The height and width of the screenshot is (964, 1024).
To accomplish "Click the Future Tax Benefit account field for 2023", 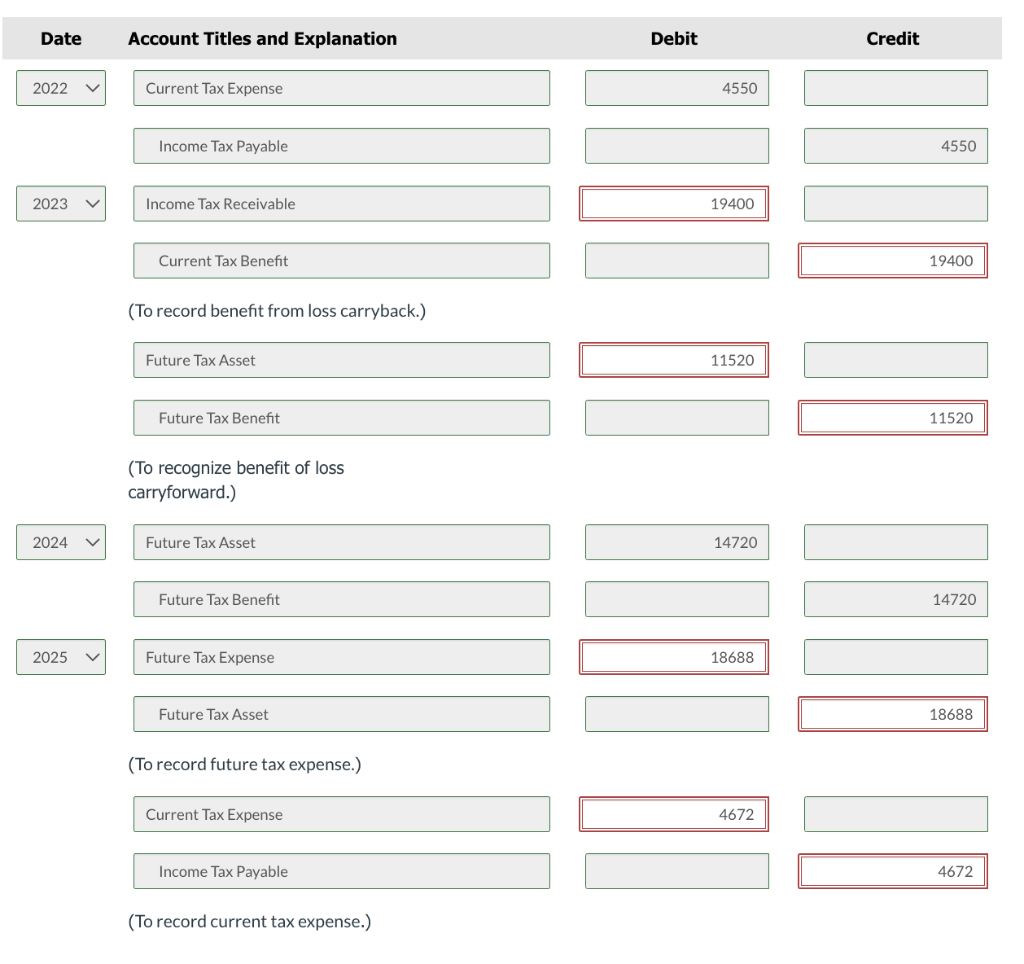I will [341, 417].
